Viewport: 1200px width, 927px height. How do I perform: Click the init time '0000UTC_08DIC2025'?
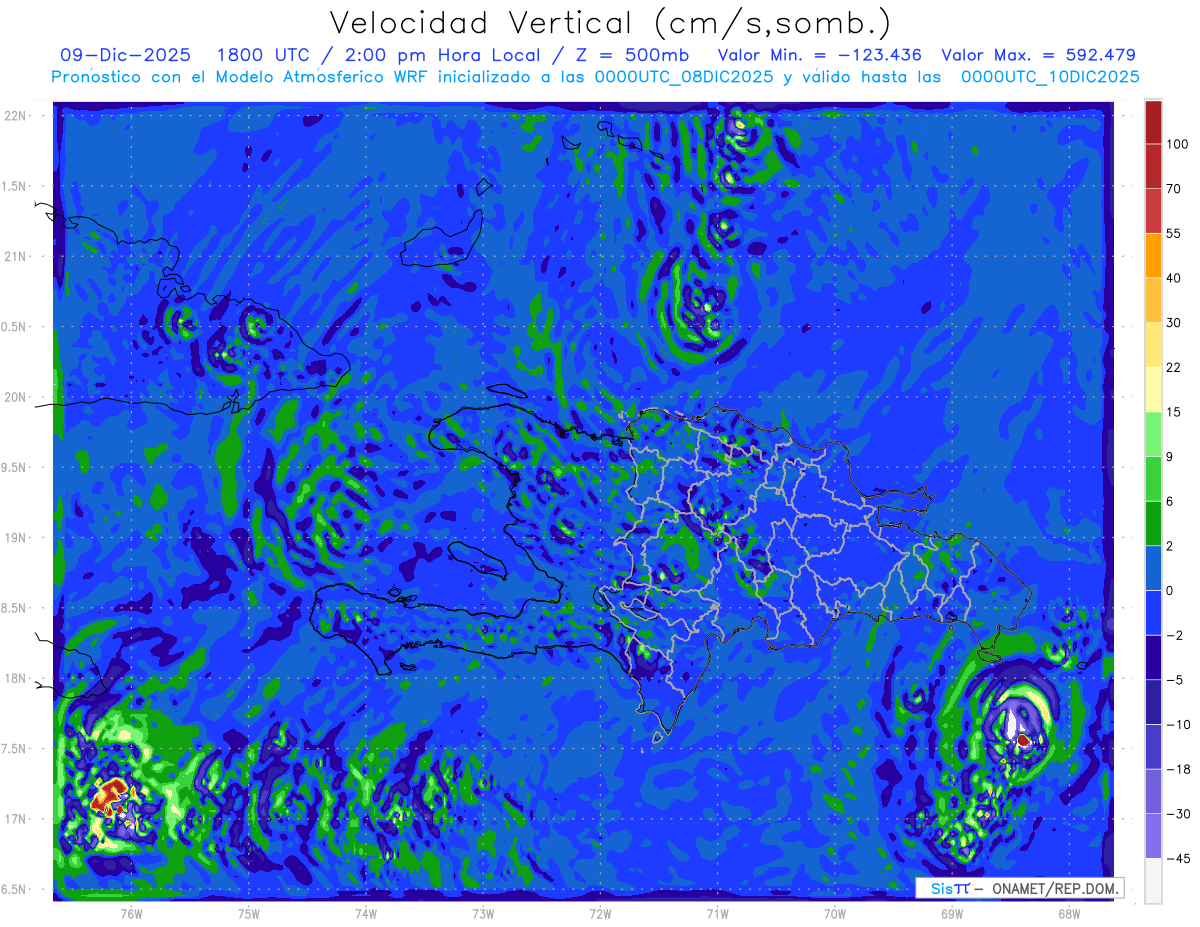tap(682, 77)
